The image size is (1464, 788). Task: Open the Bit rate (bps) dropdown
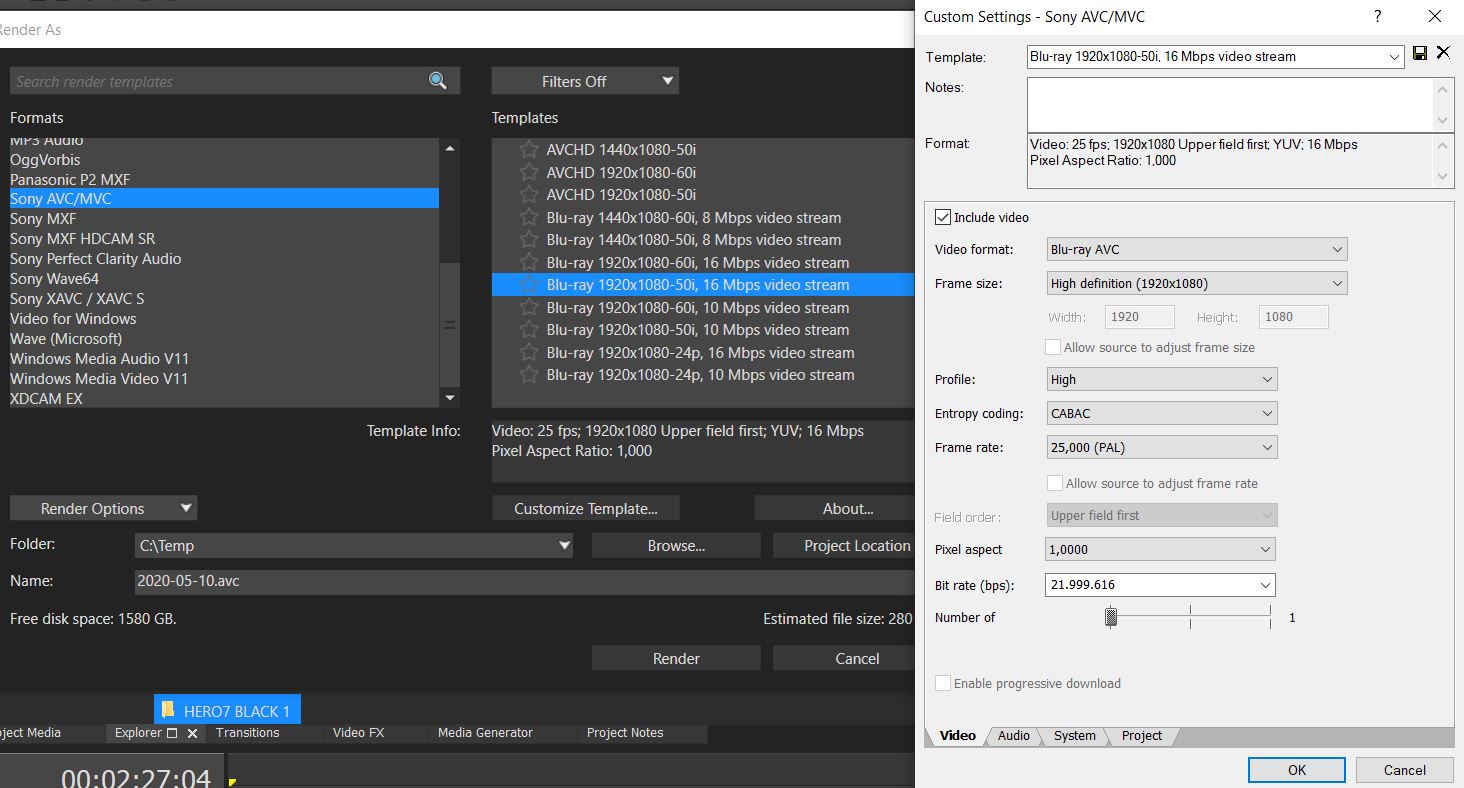pos(1160,584)
